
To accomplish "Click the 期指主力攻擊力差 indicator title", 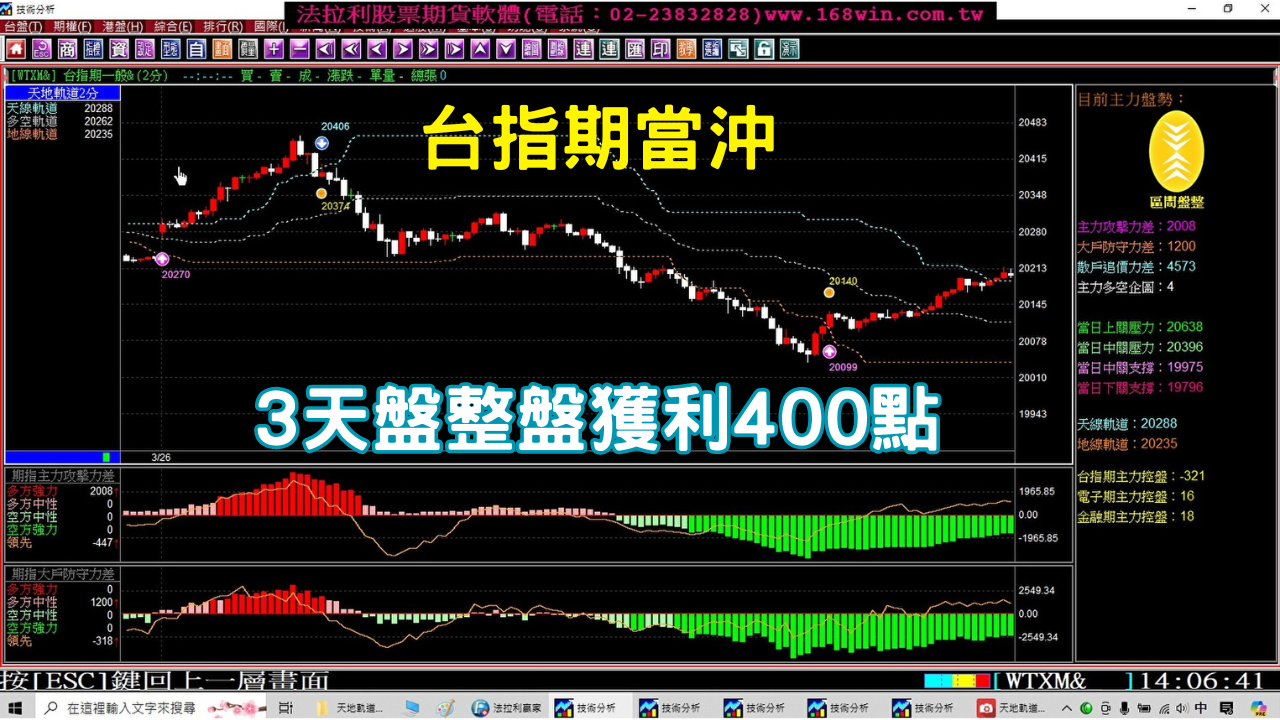I will [62, 475].
